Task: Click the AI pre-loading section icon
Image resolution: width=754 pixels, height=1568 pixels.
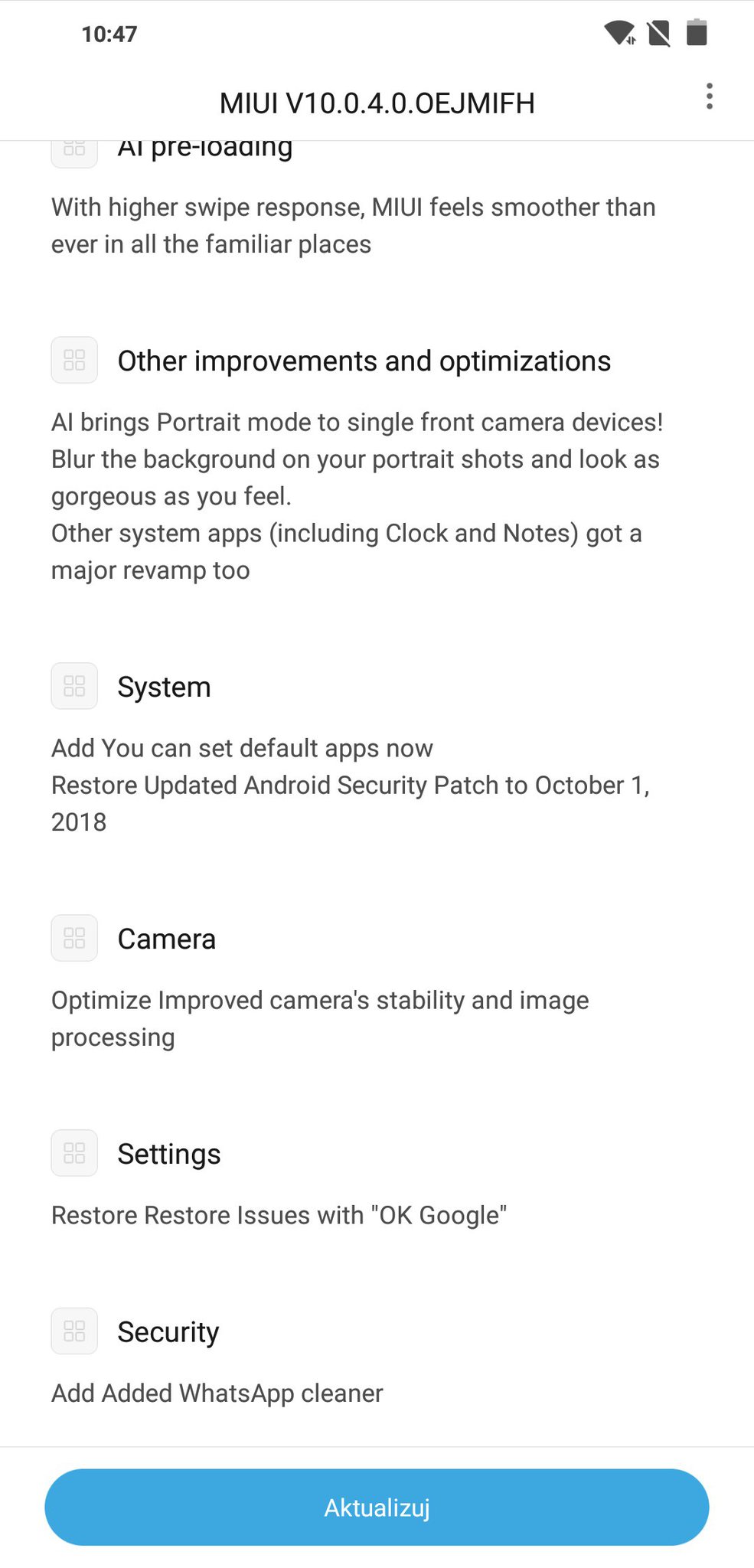Action: [x=74, y=154]
